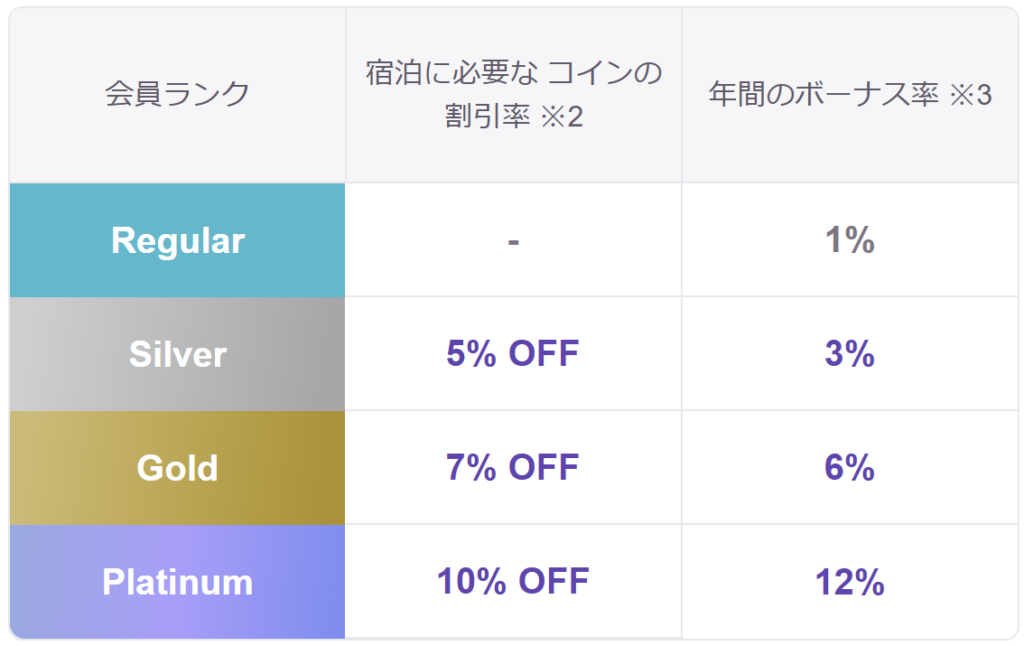Click the word OFF in Silver row
This screenshot has height=646, width=1024.
[543, 354]
